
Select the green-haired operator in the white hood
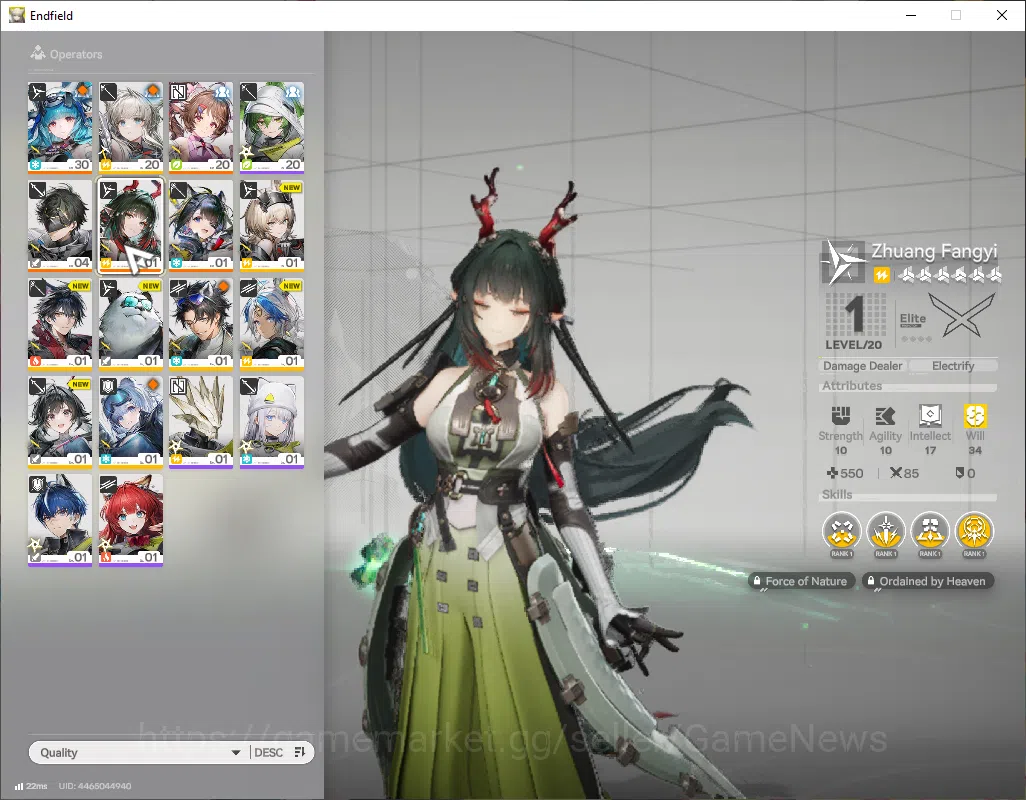coord(272,127)
